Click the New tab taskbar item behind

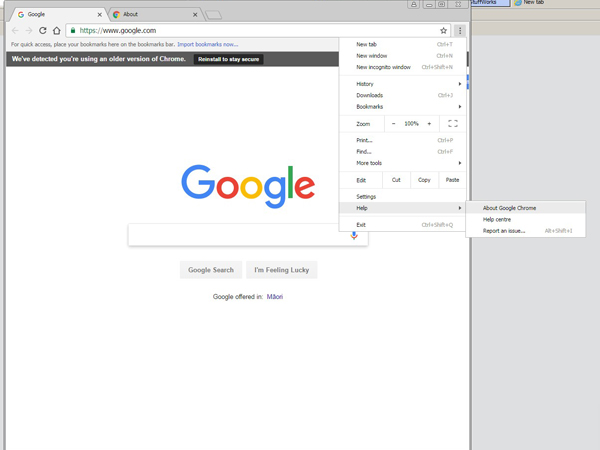point(530,3)
